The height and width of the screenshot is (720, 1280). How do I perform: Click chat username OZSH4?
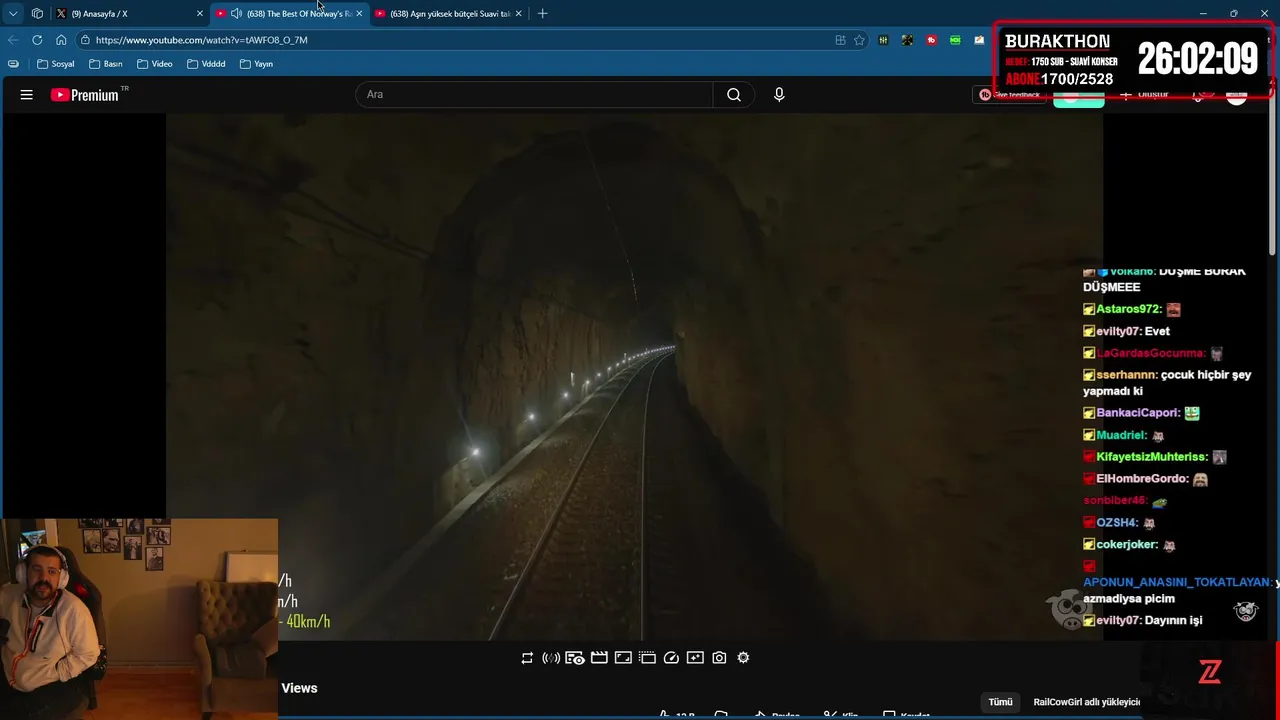pyautogui.click(x=1117, y=523)
